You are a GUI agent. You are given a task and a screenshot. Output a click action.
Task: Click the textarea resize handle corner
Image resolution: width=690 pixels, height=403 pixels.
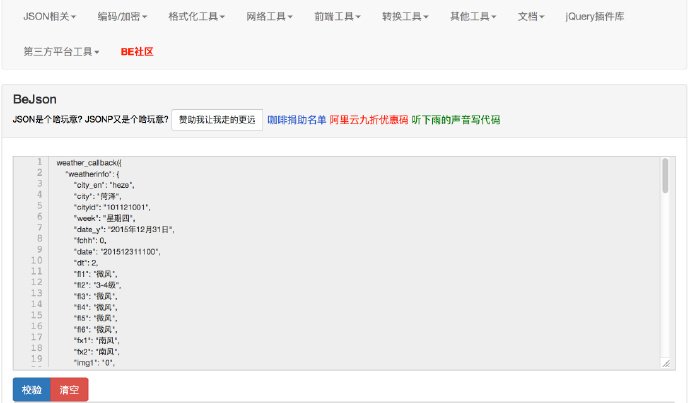point(666,363)
